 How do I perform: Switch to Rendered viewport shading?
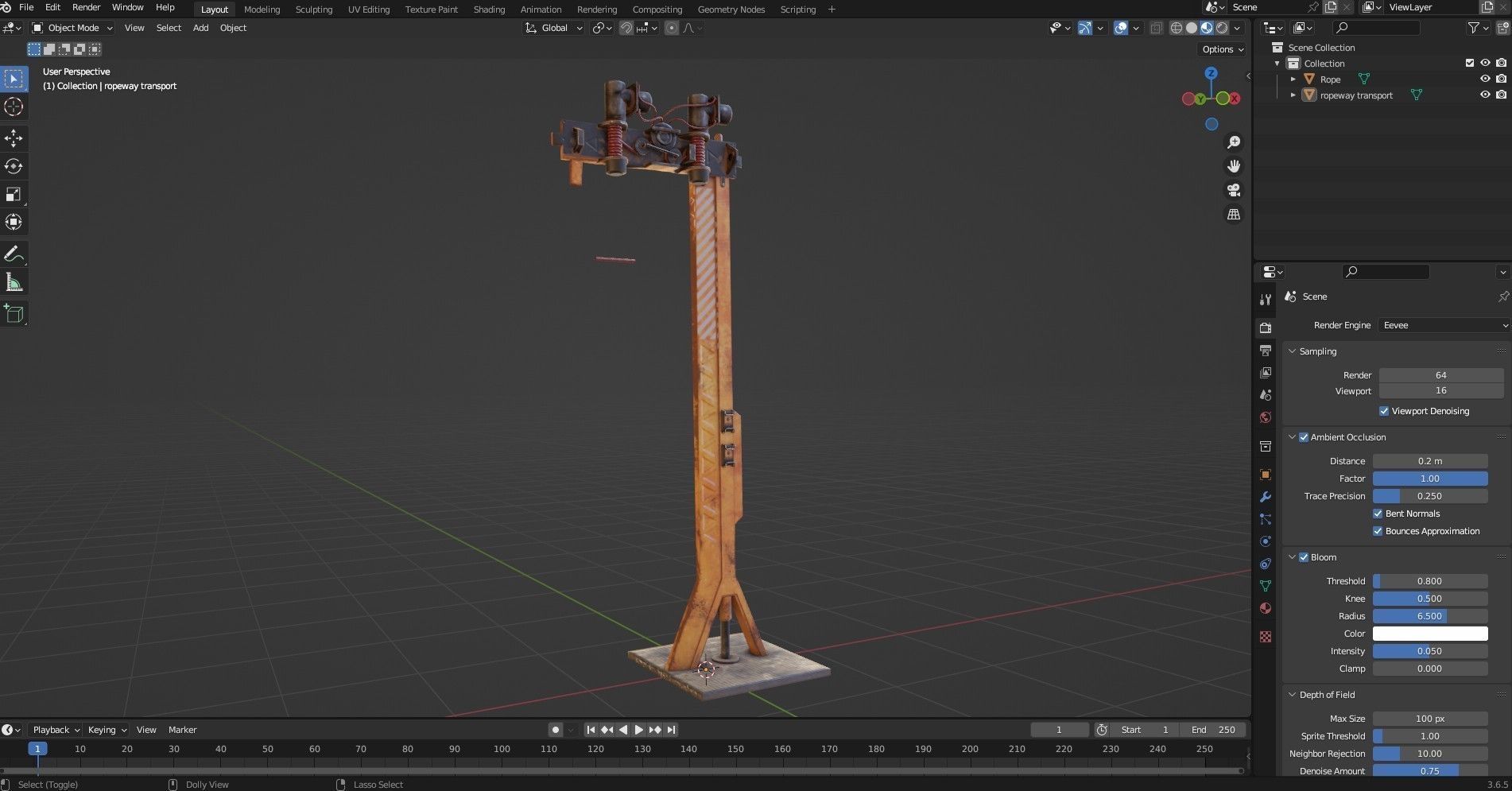(x=1222, y=28)
